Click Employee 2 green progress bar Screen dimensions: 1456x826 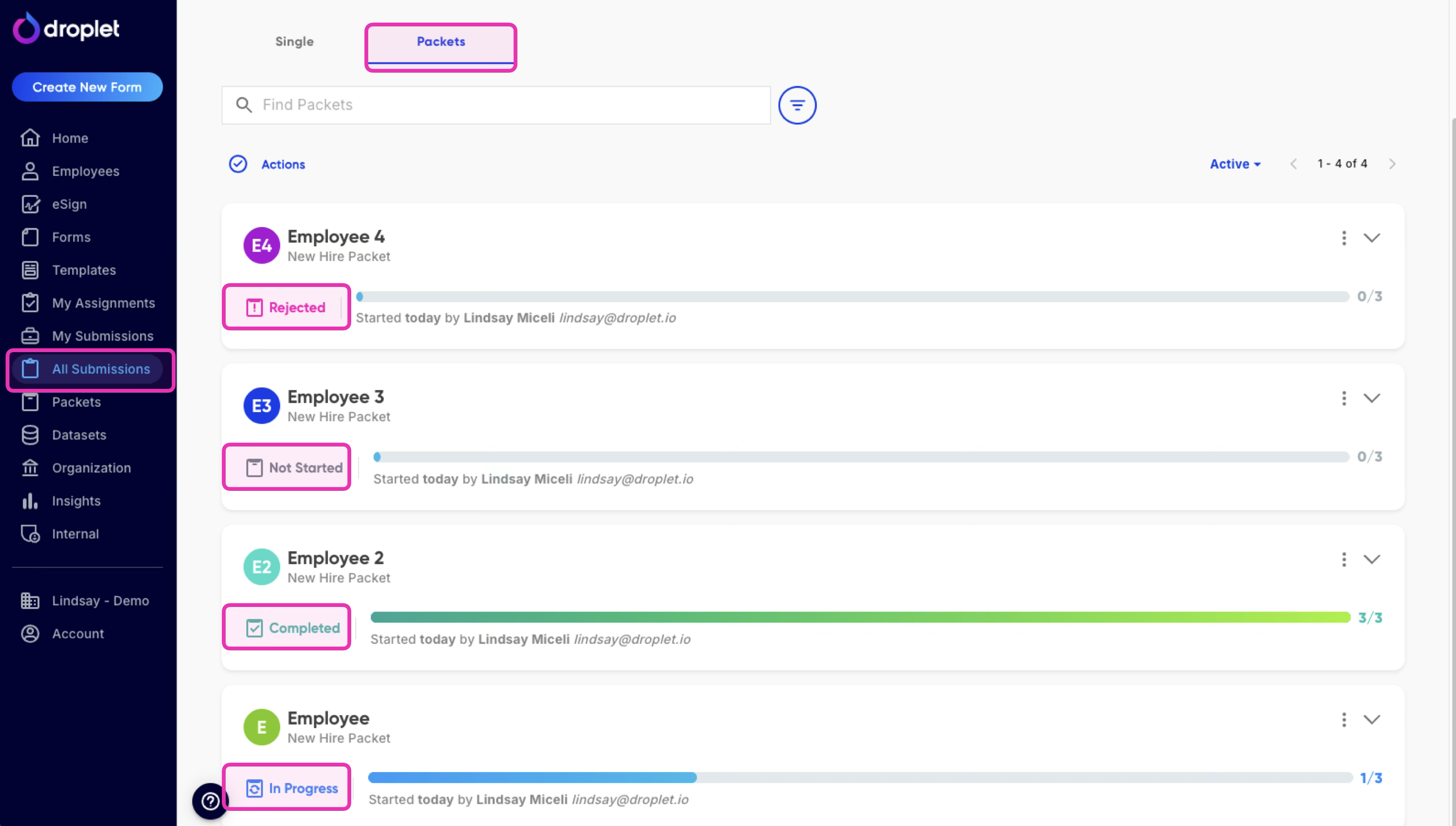[860, 617]
